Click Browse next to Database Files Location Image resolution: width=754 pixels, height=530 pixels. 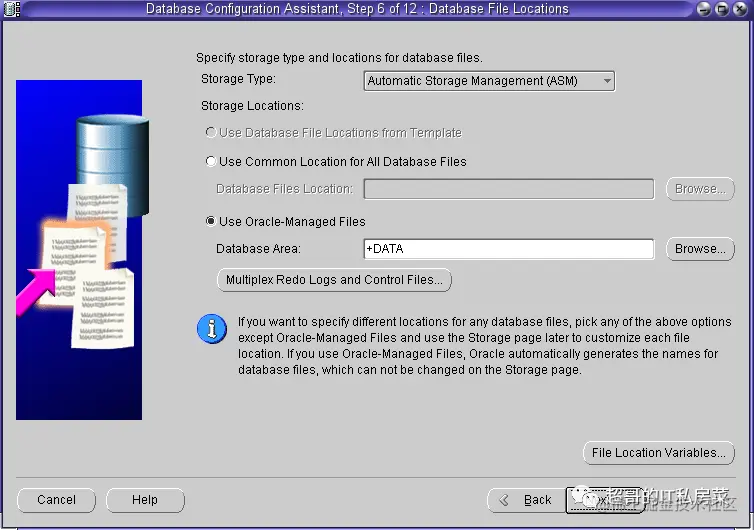pyautogui.click(x=700, y=189)
